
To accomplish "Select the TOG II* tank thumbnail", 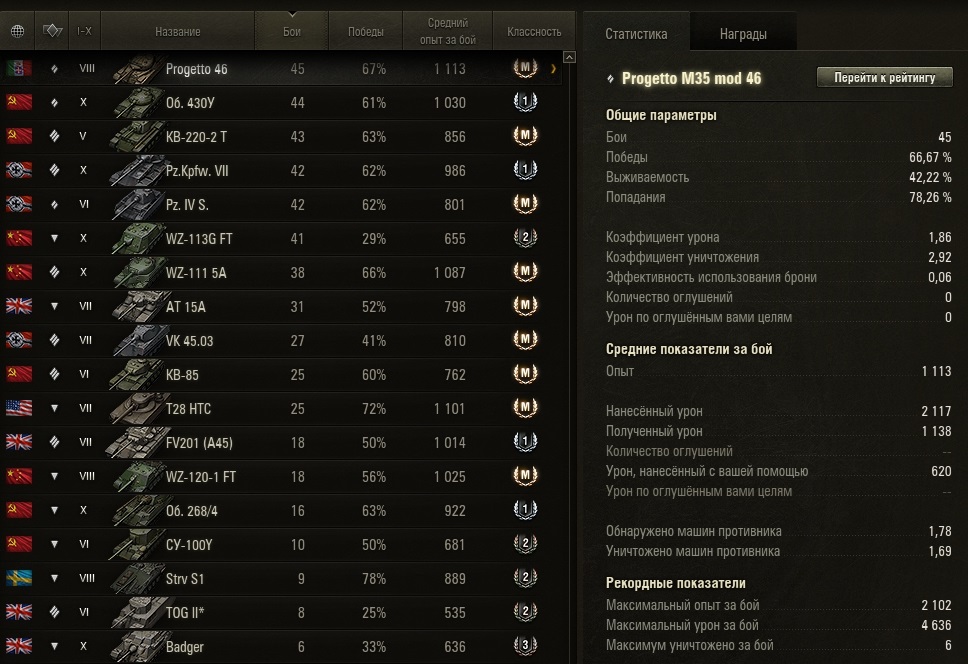I will tap(137, 612).
